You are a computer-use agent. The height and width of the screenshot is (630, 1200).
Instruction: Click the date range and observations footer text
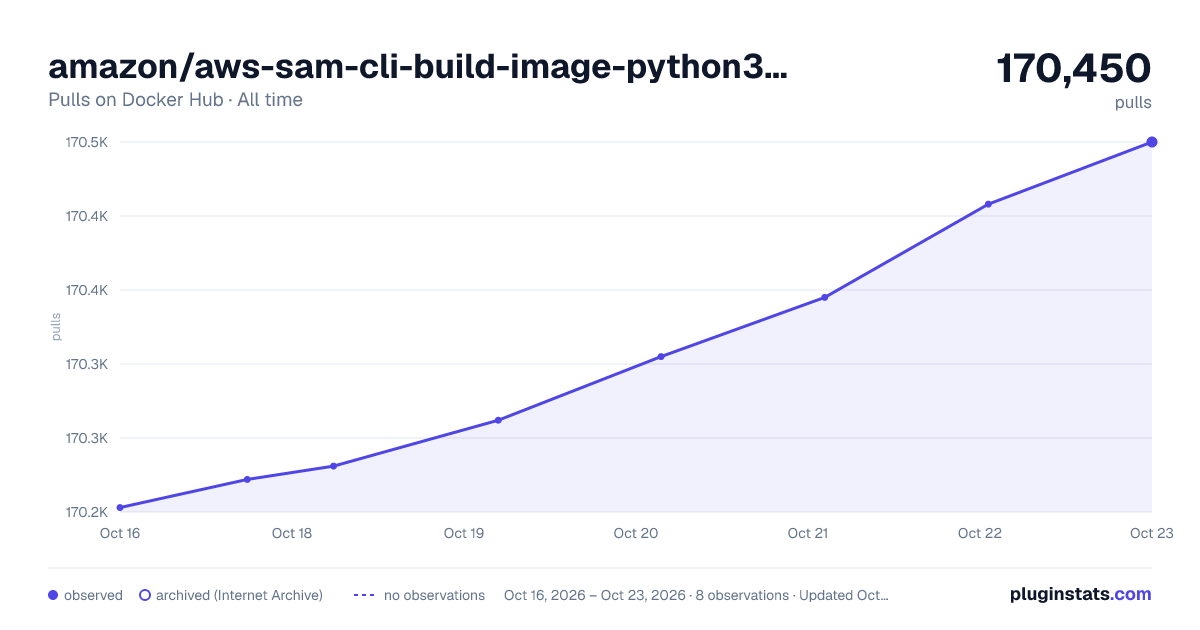(696, 595)
